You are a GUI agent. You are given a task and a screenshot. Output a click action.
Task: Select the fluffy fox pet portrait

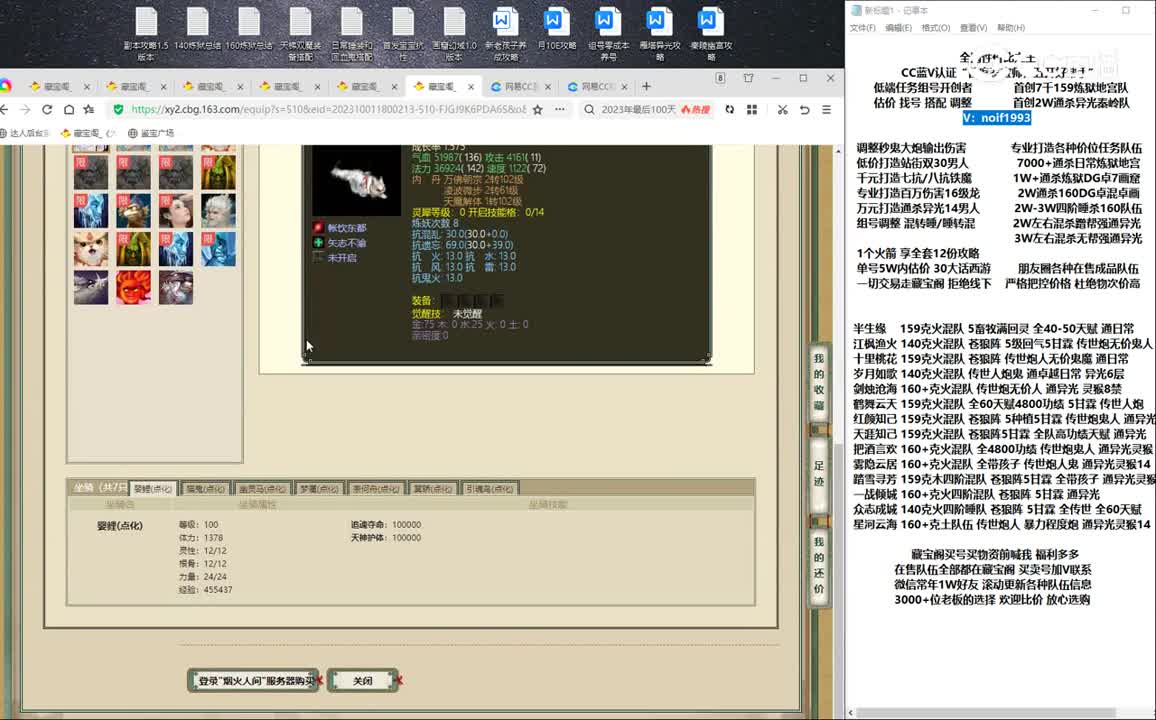click(91, 249)
